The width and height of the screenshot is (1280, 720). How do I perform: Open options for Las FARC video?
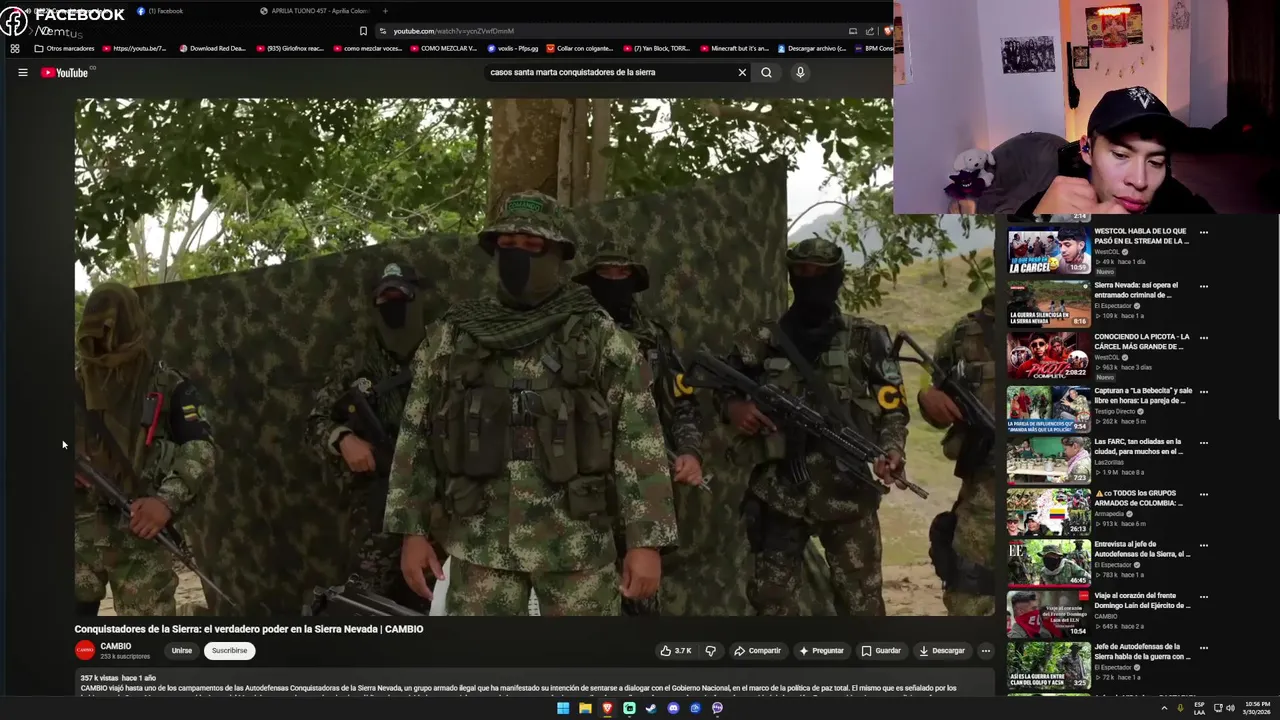tap(1203, 443)
